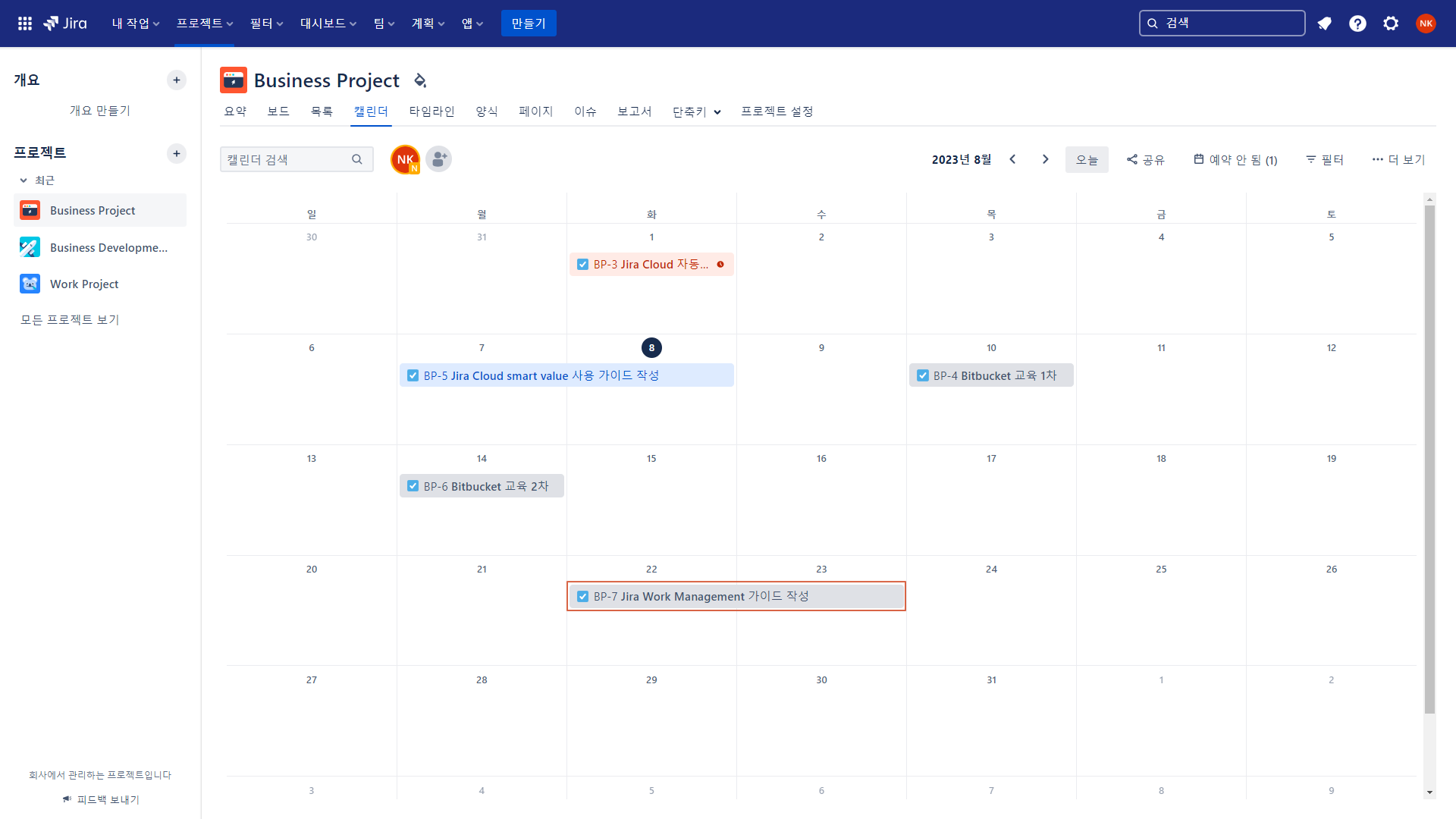
Task: Click the global search magnifier icon
Action: 1153,24
